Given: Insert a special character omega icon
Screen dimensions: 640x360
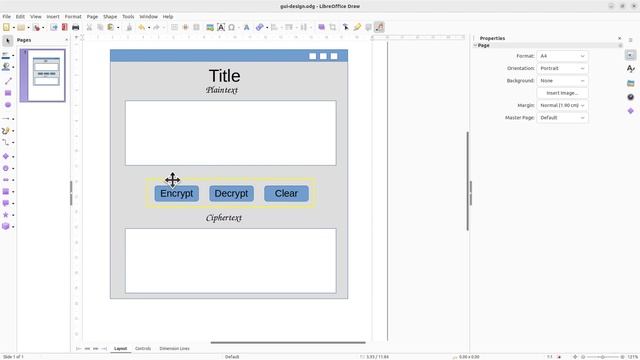Looking at the screenshot, I should tap(231, 27).
